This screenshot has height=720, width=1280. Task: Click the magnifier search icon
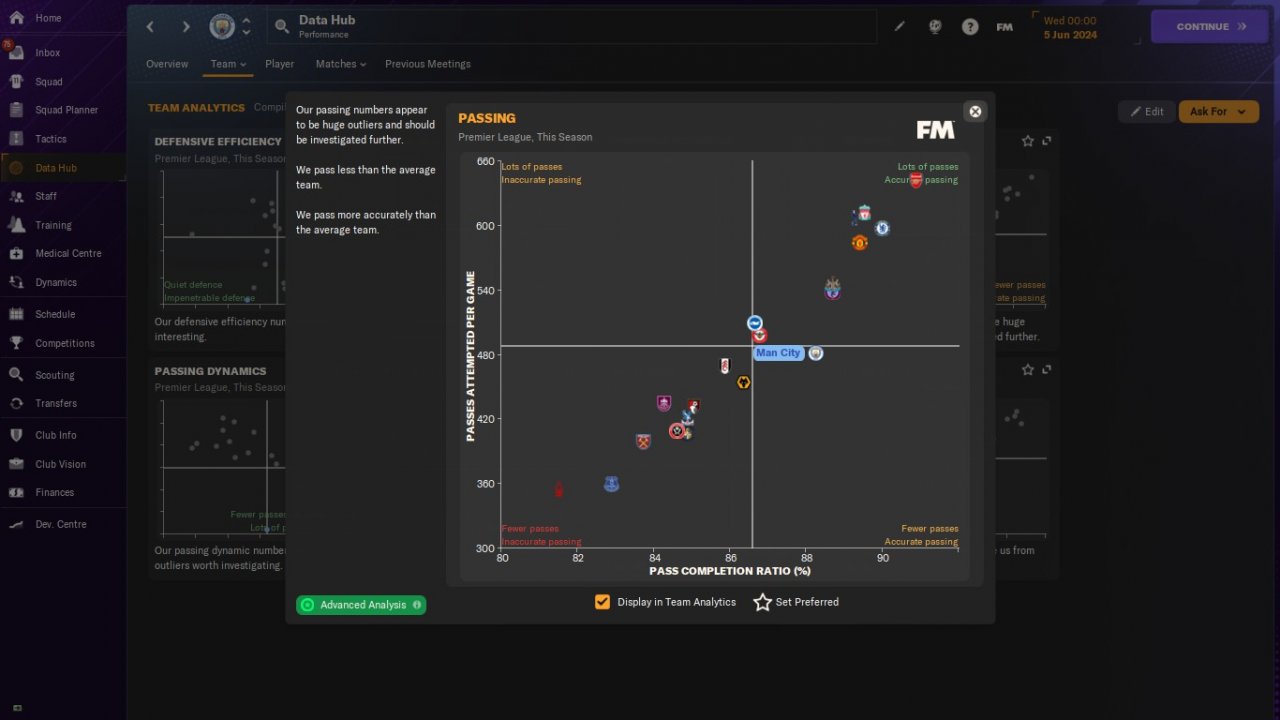pos(282,27)
